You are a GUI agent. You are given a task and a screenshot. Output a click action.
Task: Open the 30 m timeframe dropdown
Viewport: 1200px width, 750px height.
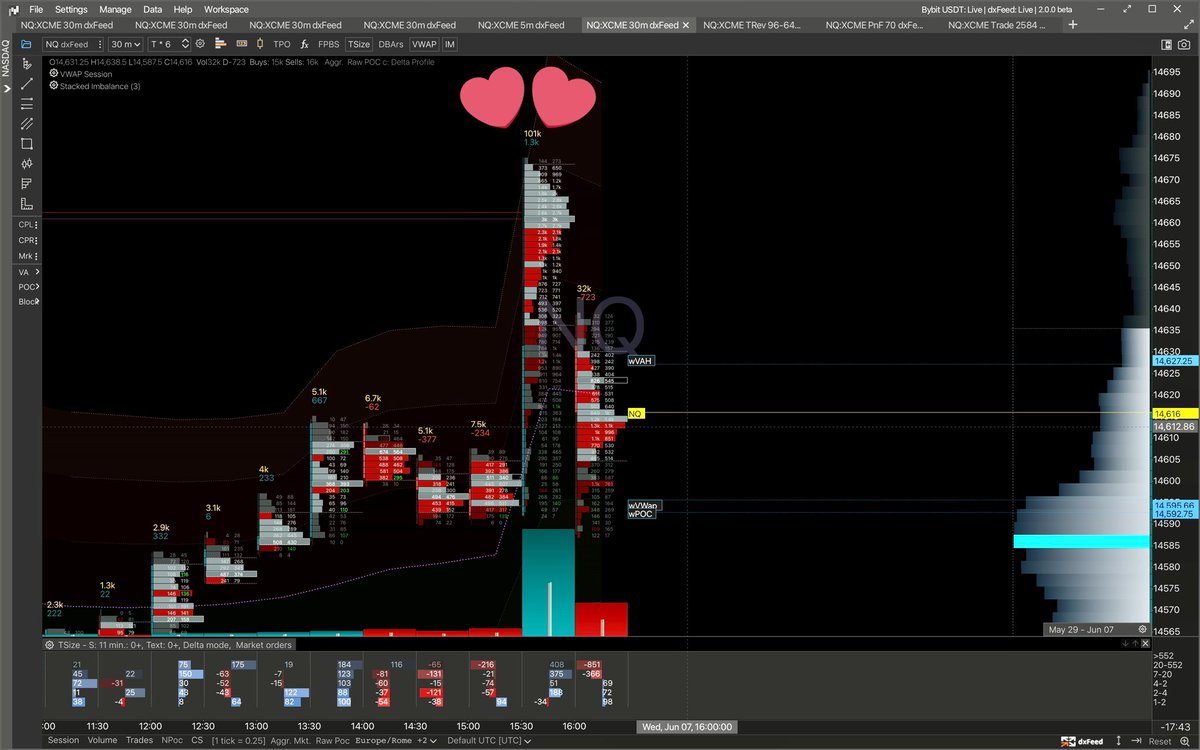click(x=126, y=44)
